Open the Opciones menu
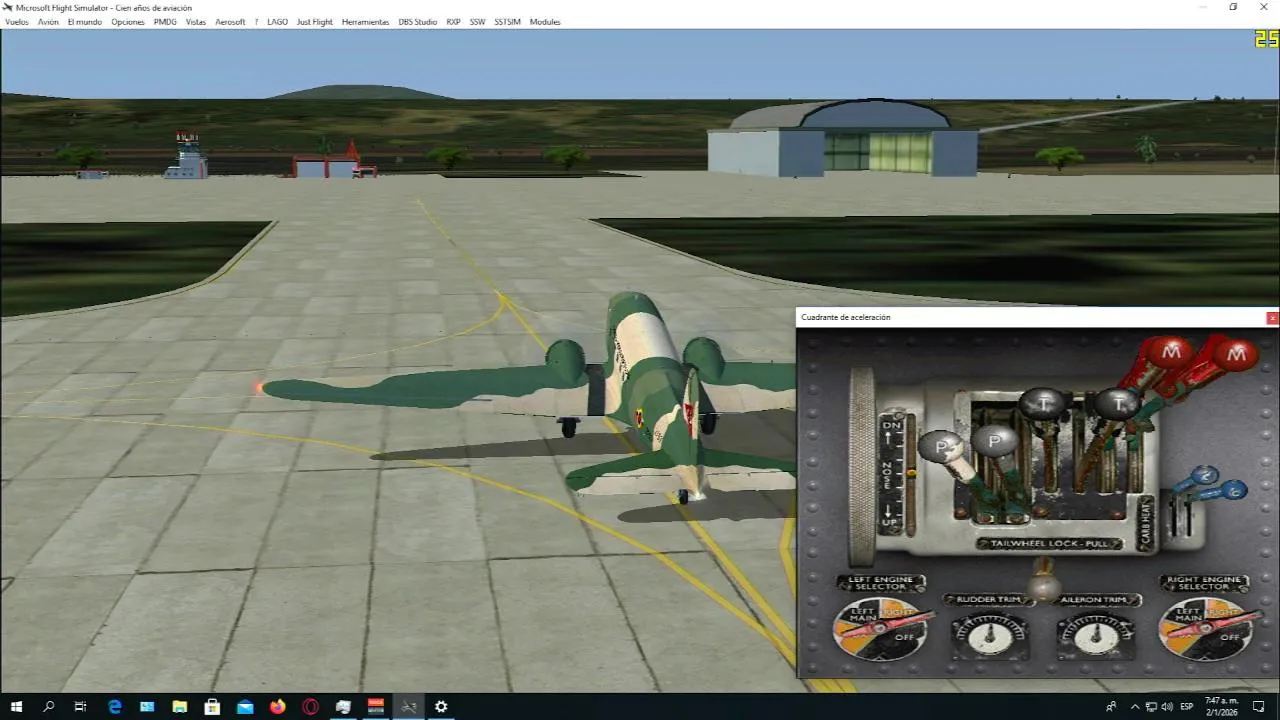Screen dimensions: 1280x720 (x=128, y=22)
